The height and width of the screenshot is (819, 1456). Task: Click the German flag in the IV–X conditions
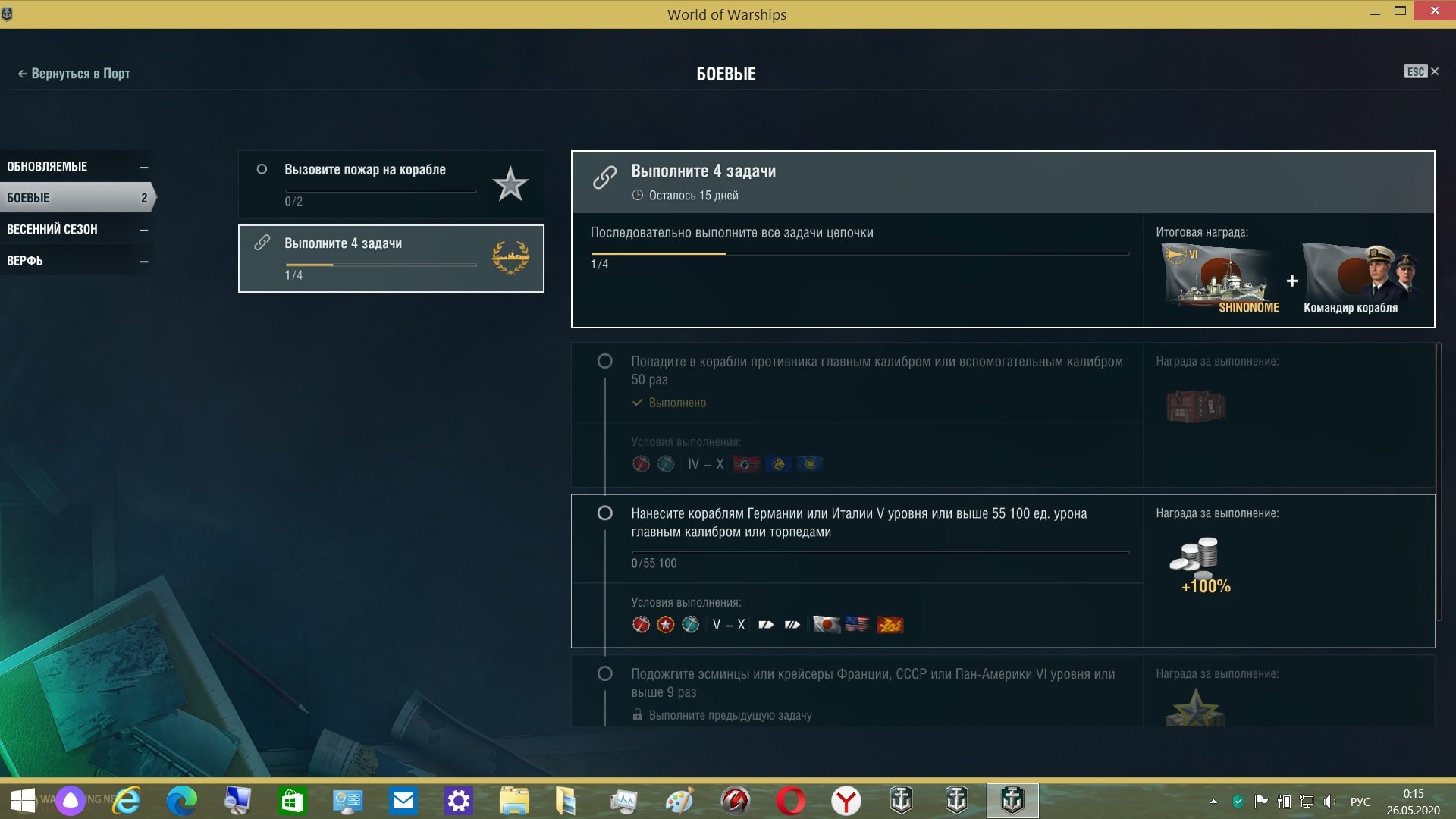[x=746, y=463]
